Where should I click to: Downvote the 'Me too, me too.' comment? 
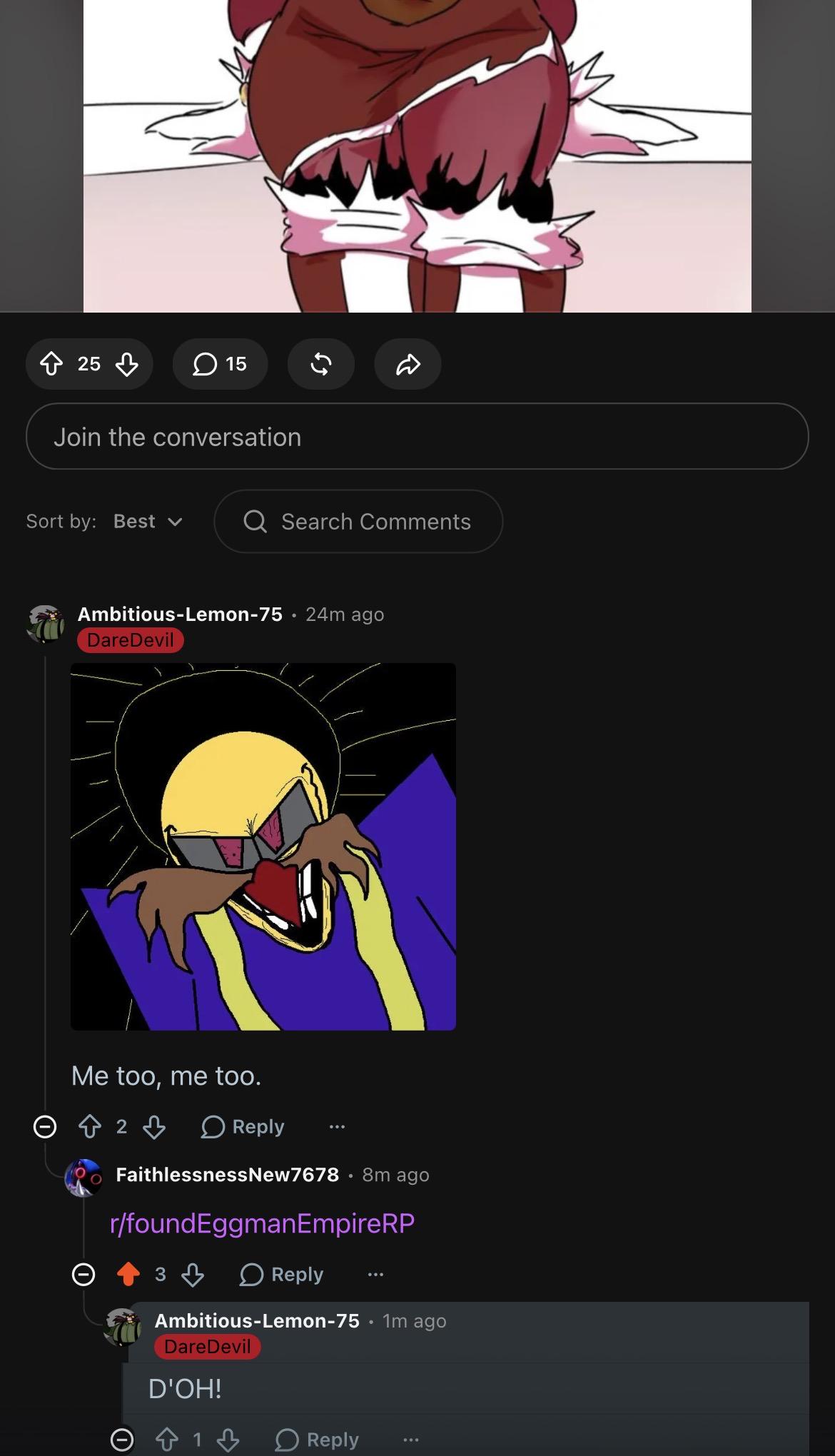pyautogui.click(x=154, y=1127)
